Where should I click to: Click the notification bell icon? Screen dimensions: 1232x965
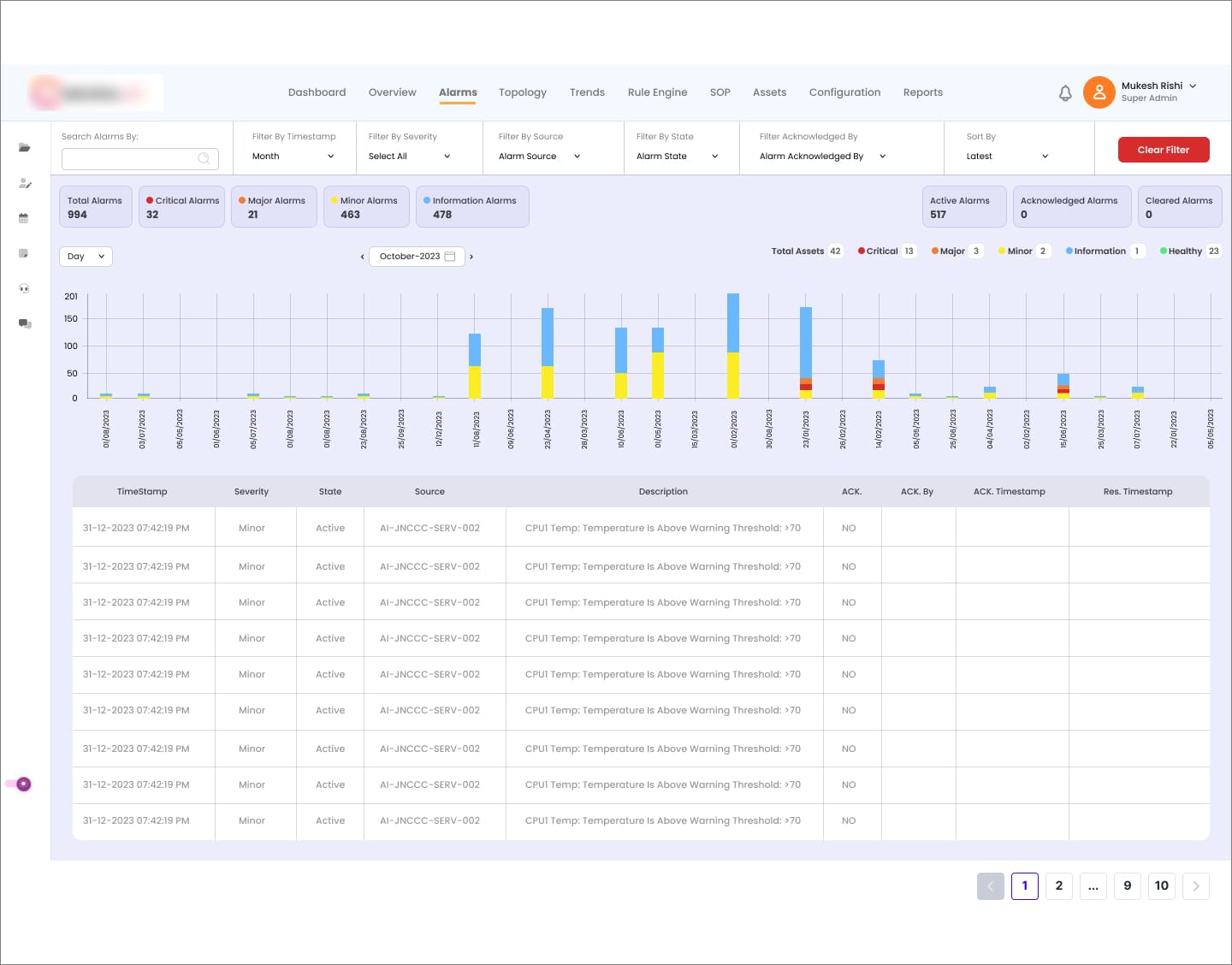pyautogui.click(x=1065, y=92)
